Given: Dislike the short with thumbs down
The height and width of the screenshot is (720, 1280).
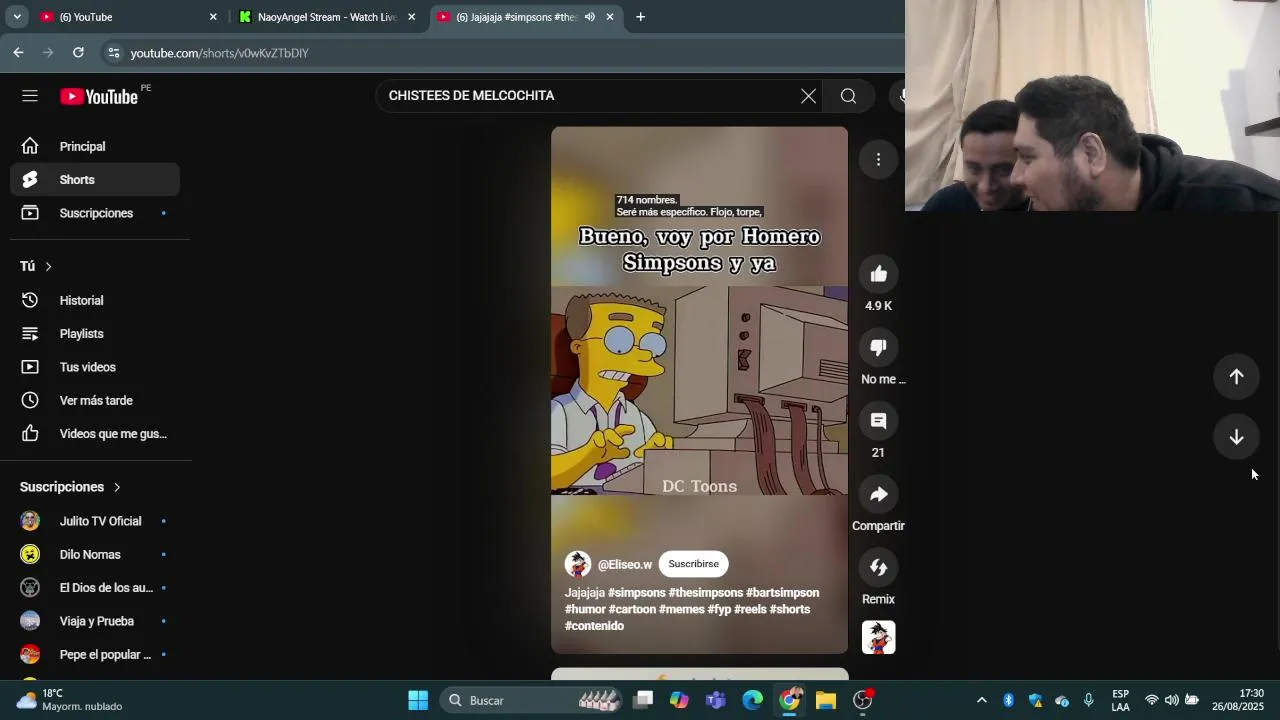Looking at the screenshot, I should 878,348.
